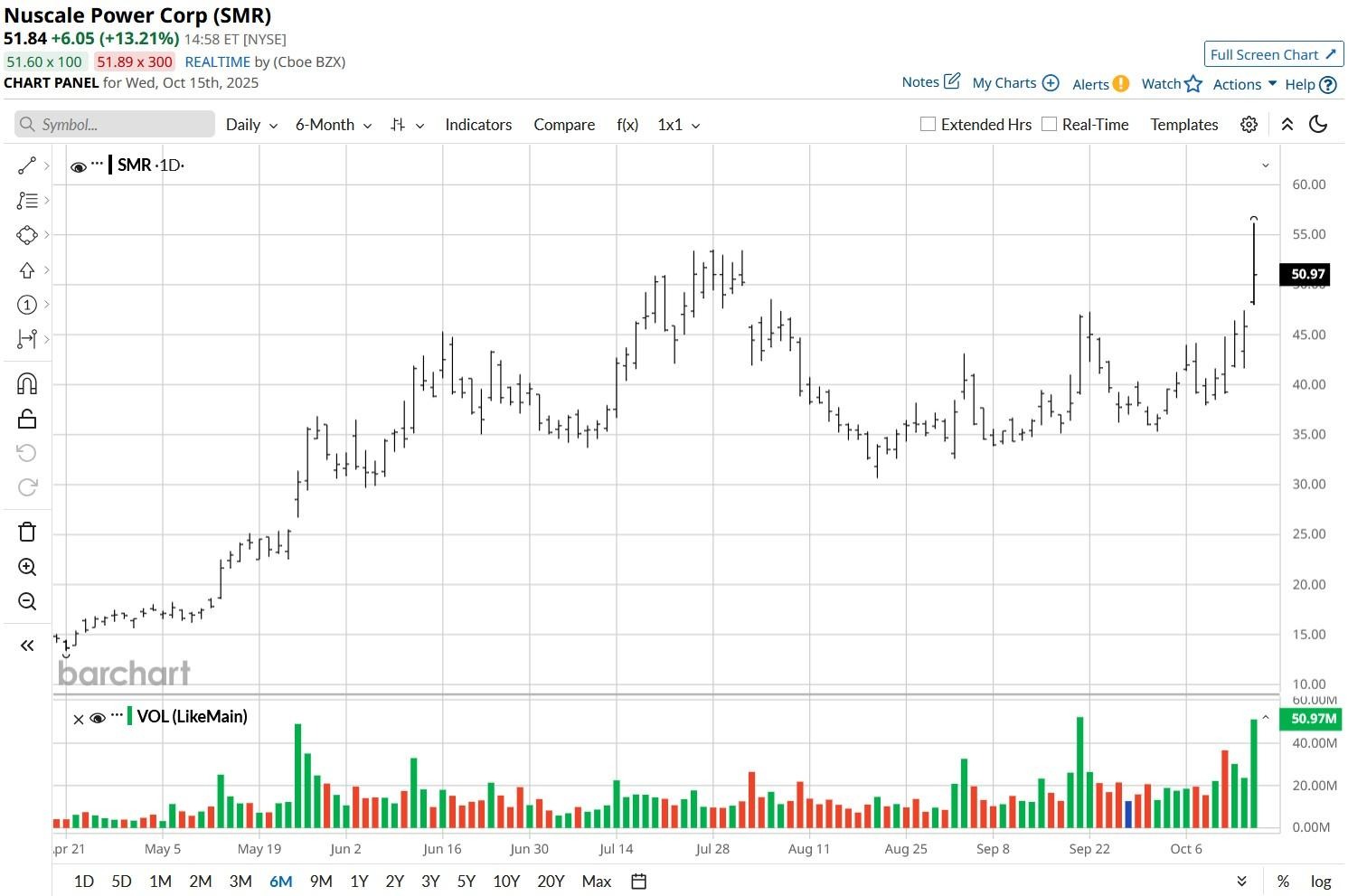This screenshot has height=896, width=1348.
Task: Collapse the VOL pane caret
Action: 1266,718
